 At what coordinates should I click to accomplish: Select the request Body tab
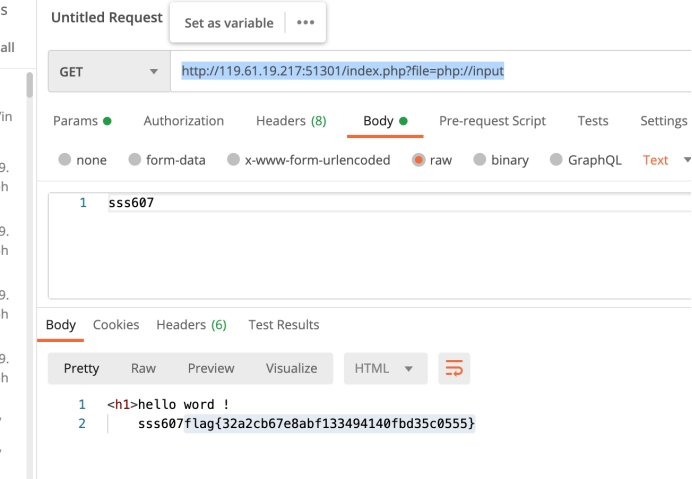(x=385, y=121)
